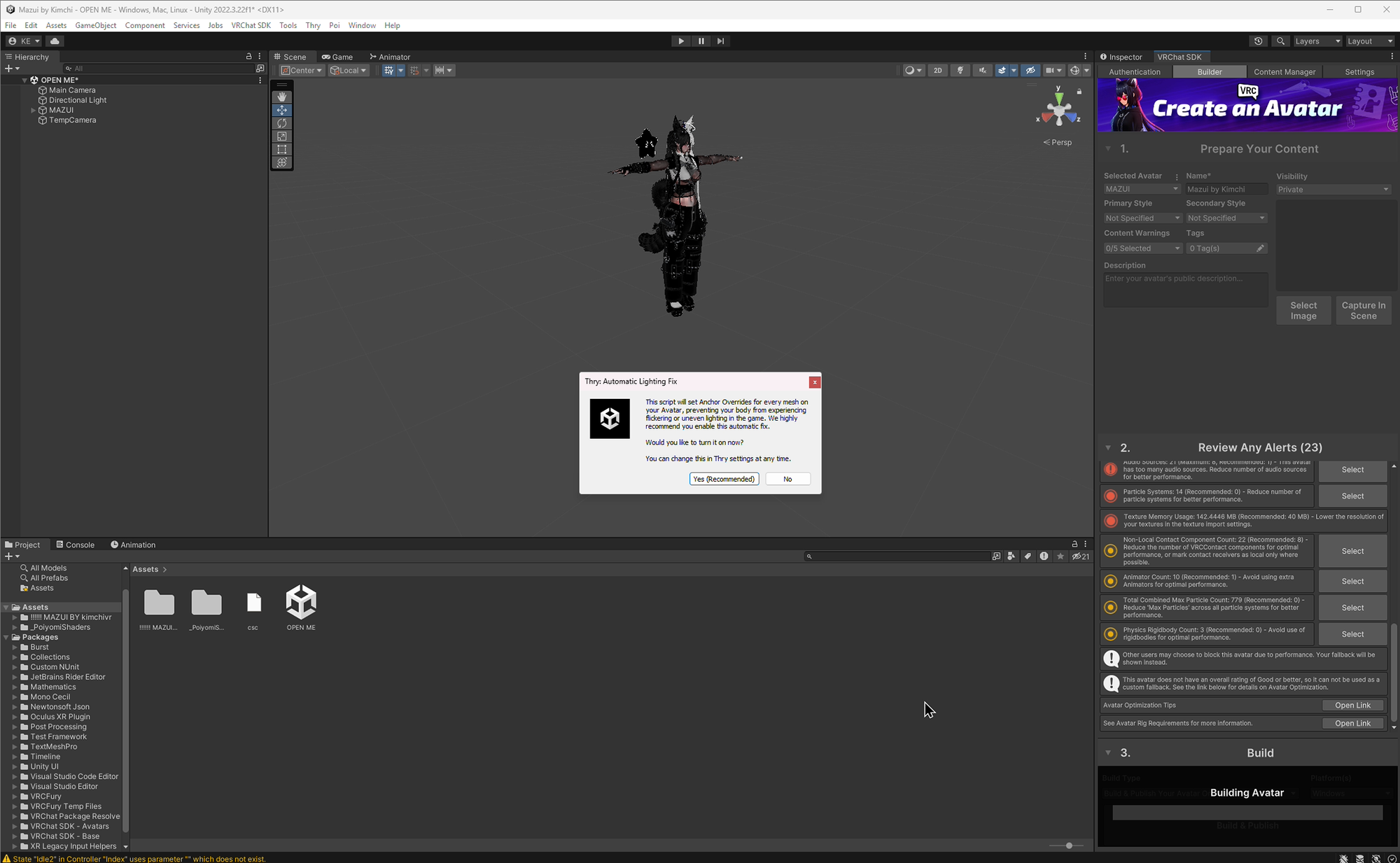Viewport: 1400px width, 863px height.
Task: Click the avatar Description text field
Action: pyautogui.click(x=1185, y=290)
